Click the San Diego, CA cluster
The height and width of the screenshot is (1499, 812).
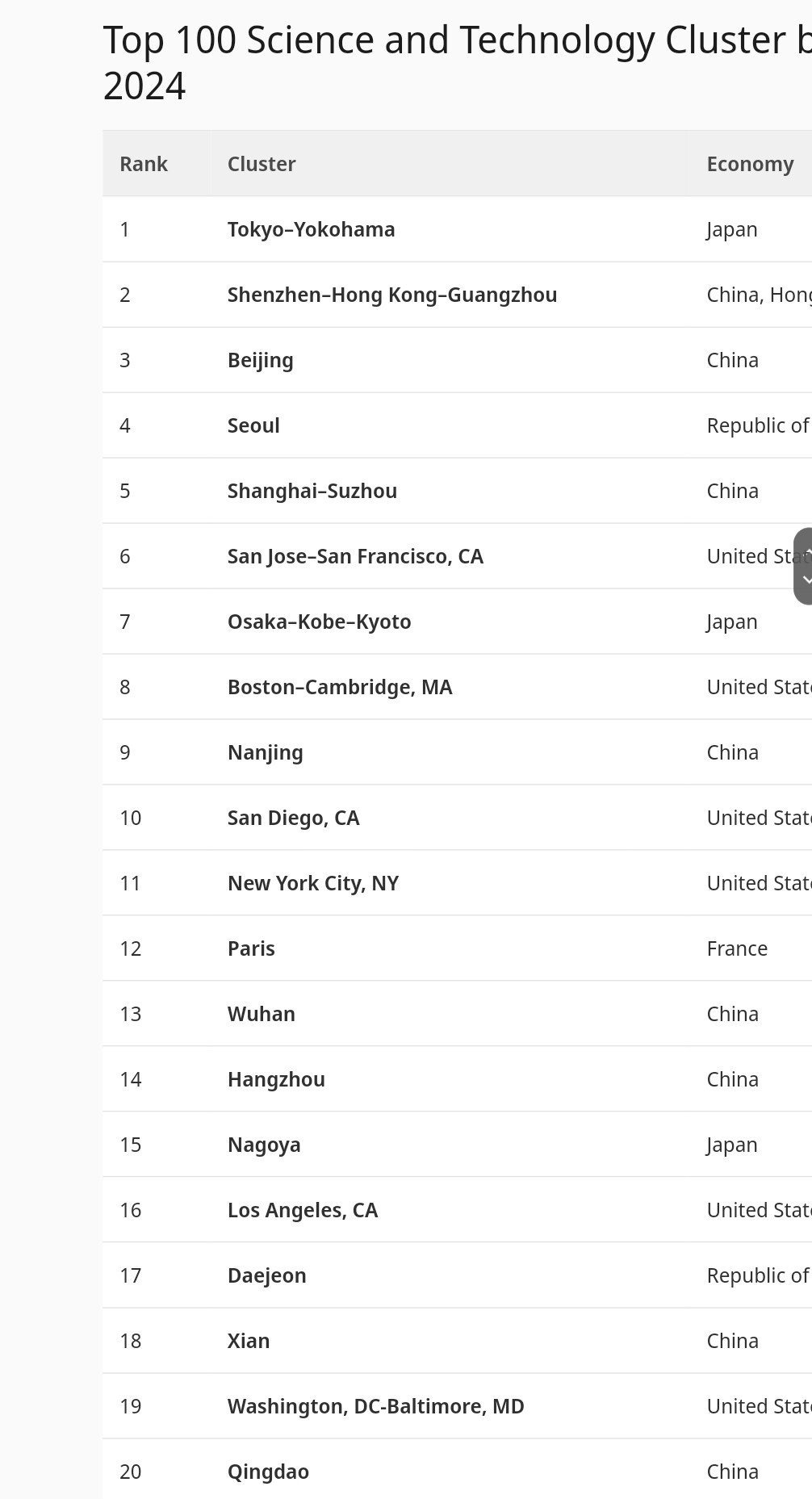pyautogui.click(x=293, y=818)
